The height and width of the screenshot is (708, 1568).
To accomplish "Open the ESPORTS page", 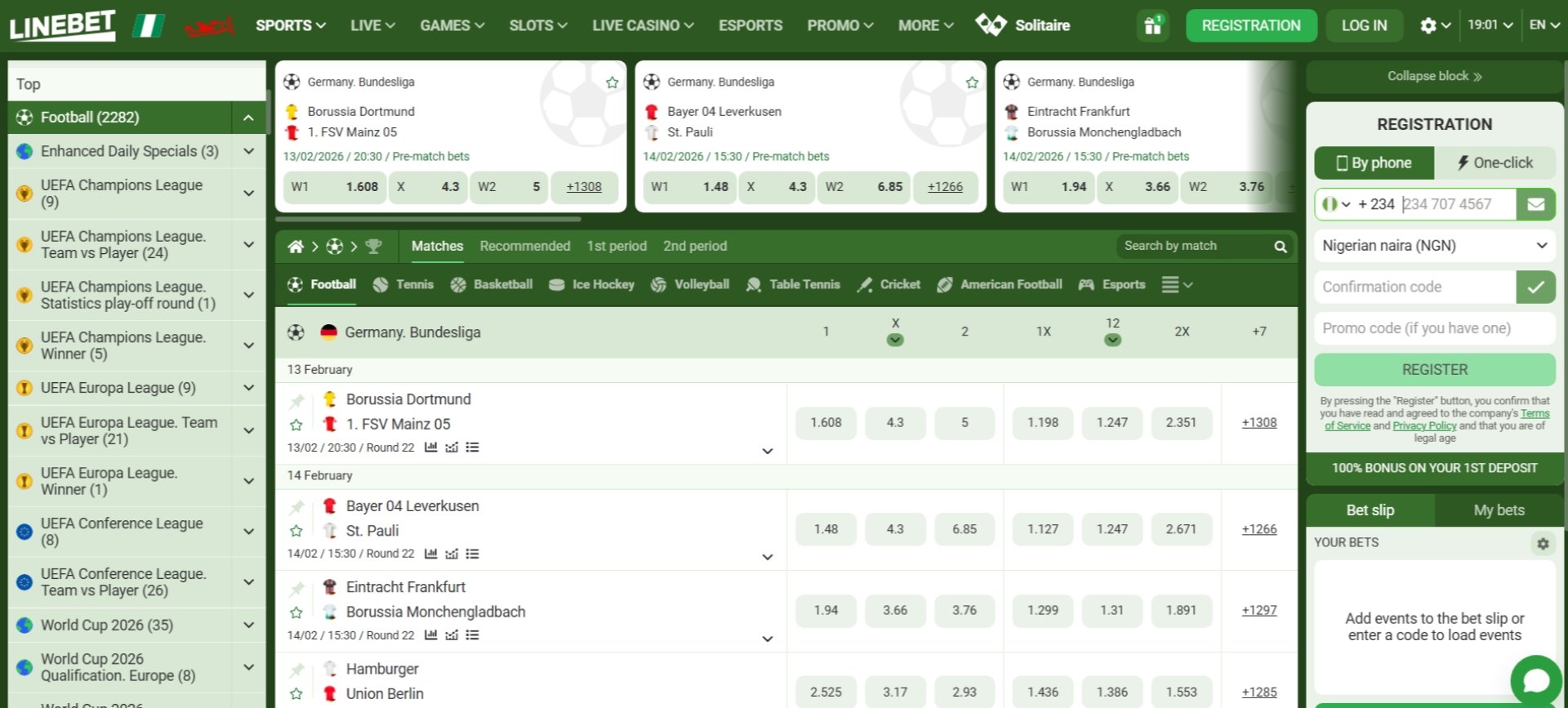I will pyautogui.click(x=750, y=25).
